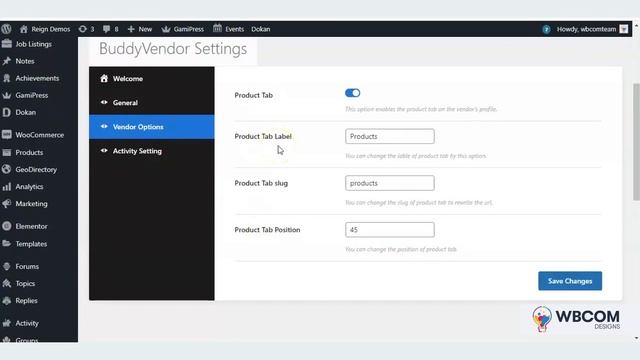Click the Elementor icon in sidebar

[7, 226]
